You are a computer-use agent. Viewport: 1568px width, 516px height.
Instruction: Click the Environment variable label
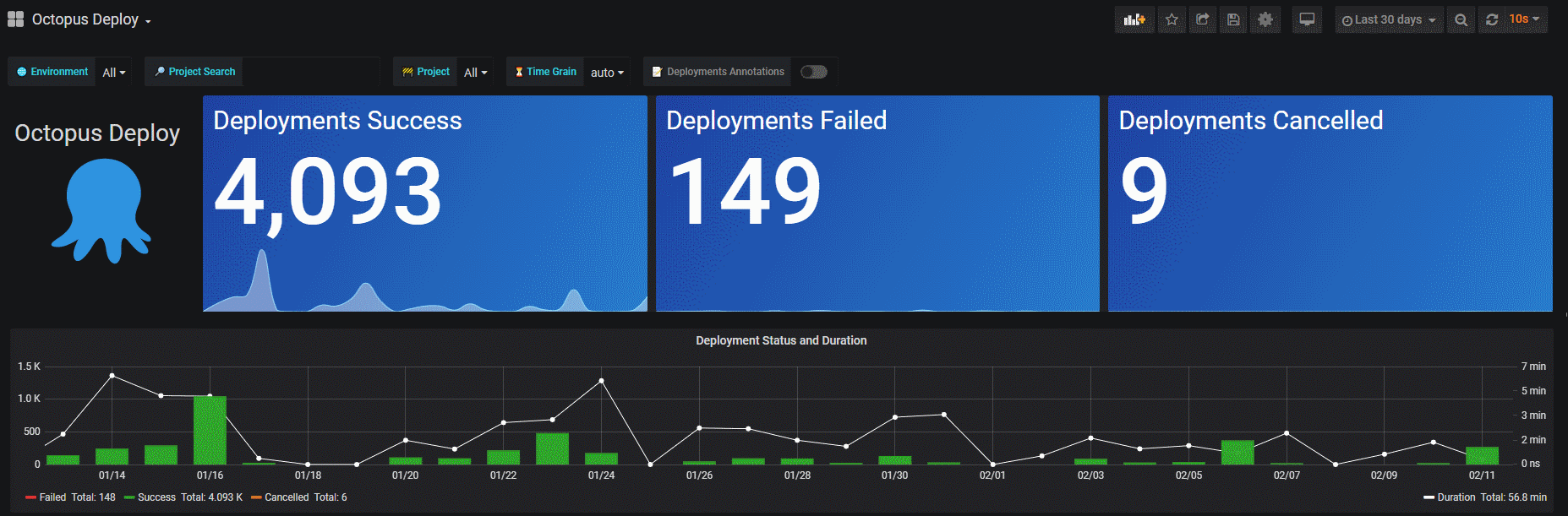click(x=52, y=72)
